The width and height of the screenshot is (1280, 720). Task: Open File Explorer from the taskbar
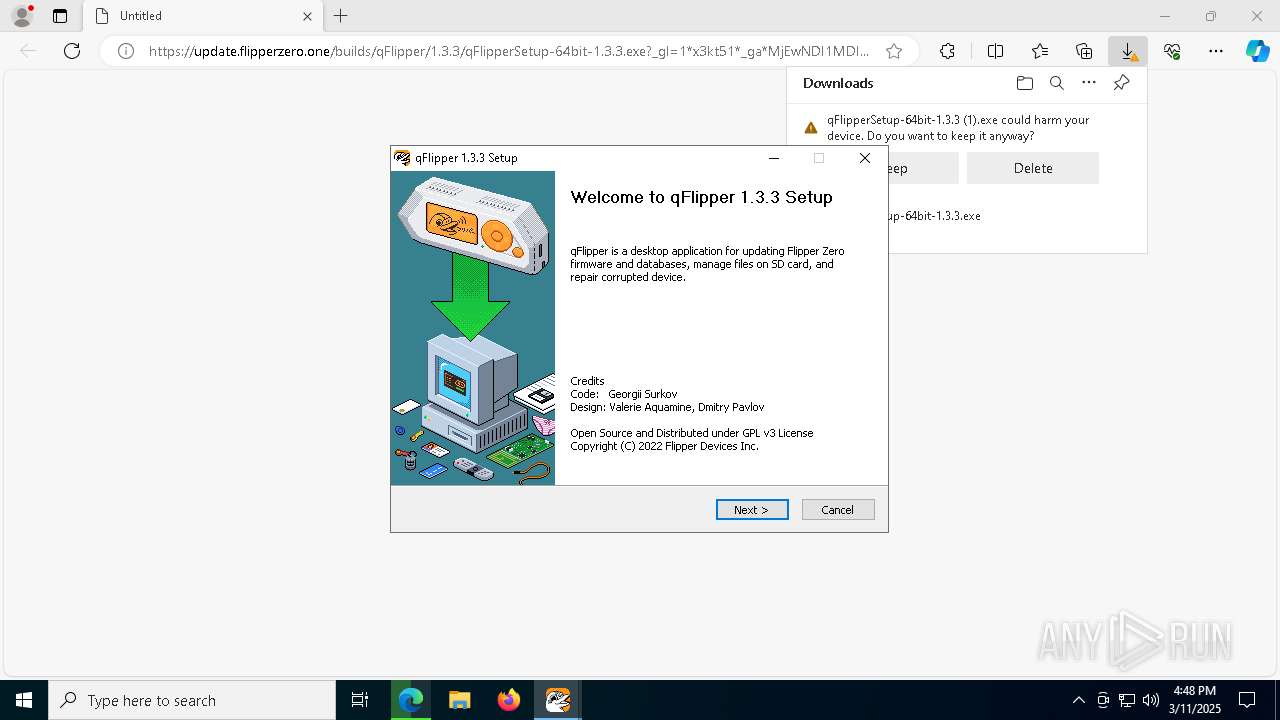click(460, 700)
